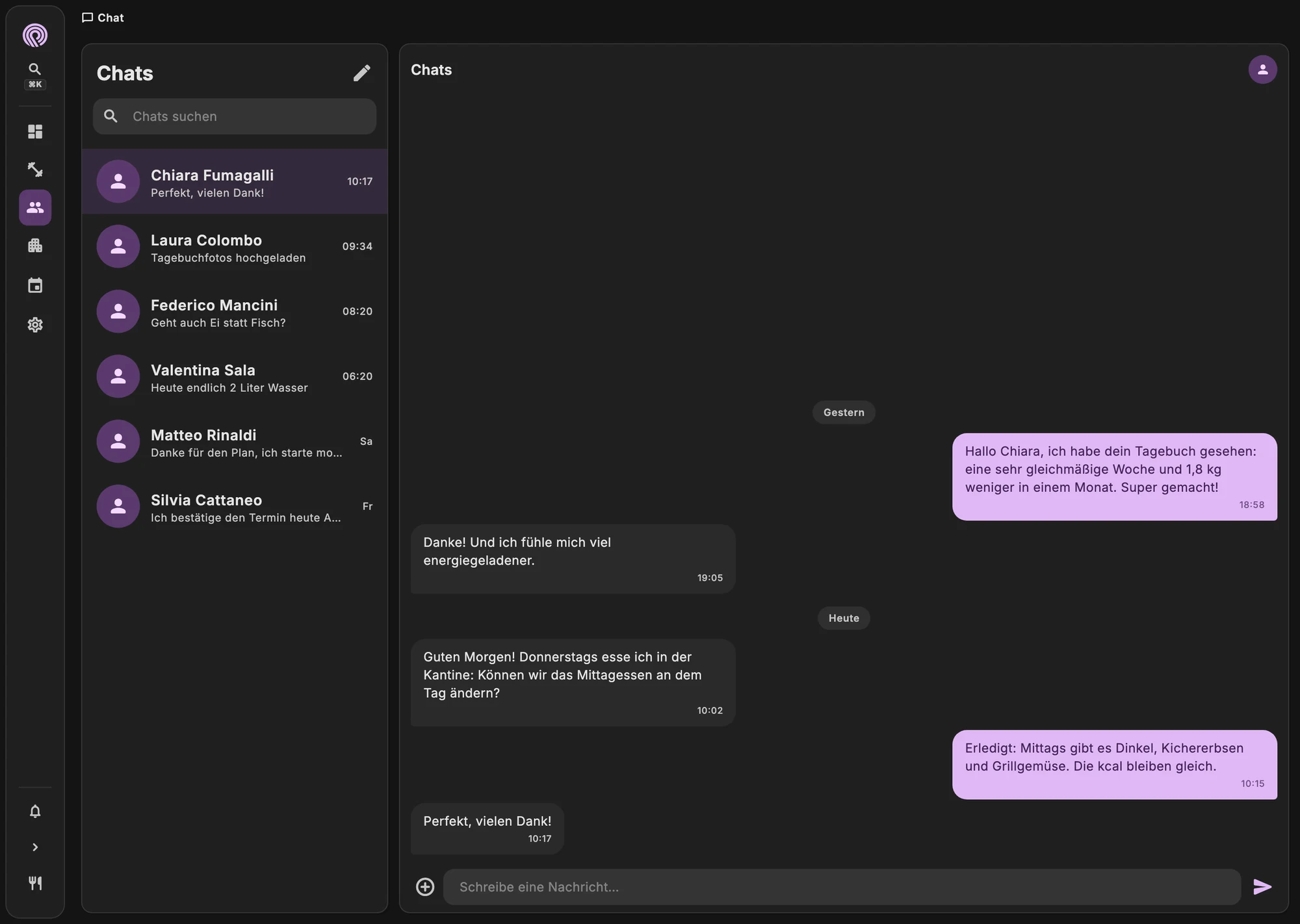The image size is (1300, 924).
Task: Click 'Geht auch Ei statt Fisch?' preview
Action: [218, 323]
